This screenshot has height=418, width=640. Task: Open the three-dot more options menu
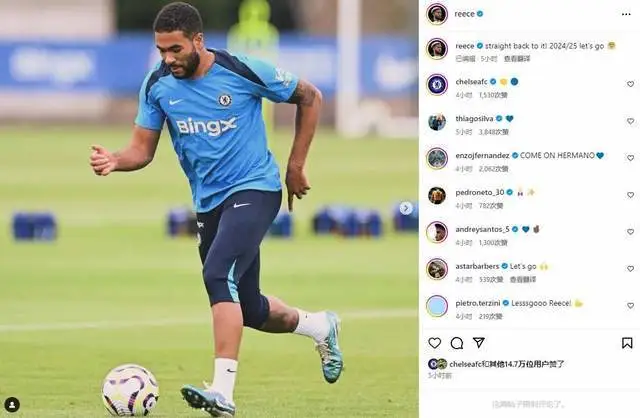tap(626, 14)
